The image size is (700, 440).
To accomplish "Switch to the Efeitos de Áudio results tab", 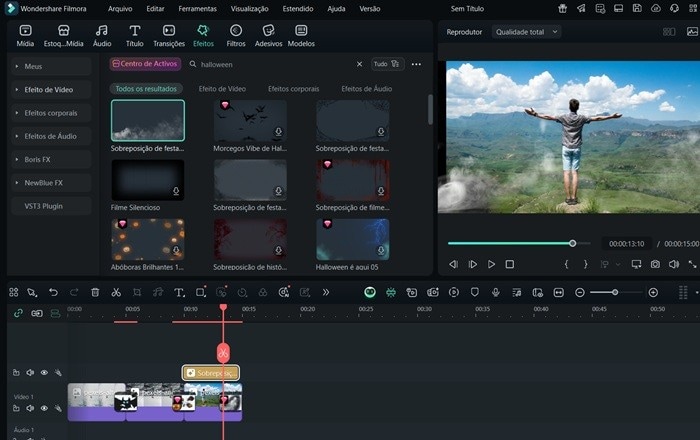I will click(366, 89).
